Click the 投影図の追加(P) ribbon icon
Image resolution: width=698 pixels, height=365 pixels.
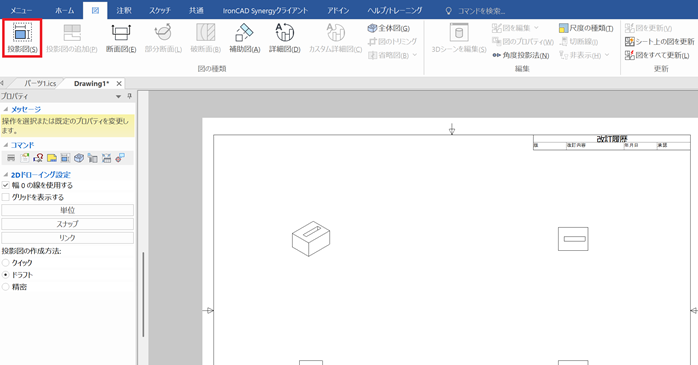pyautogui.click(x=72, y=38)
